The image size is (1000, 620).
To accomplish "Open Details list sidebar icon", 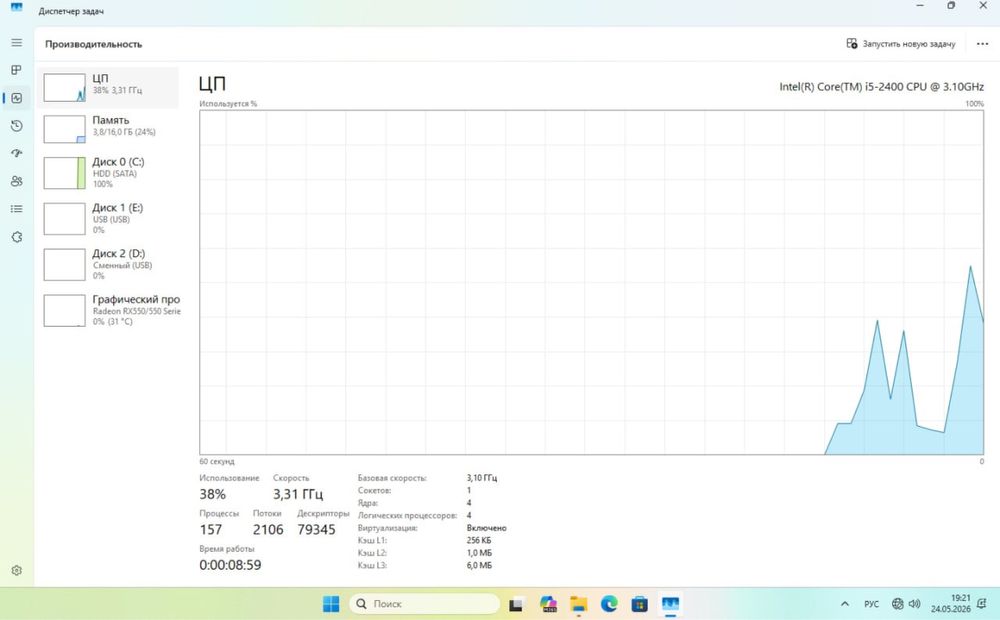I will click(17, 209).
